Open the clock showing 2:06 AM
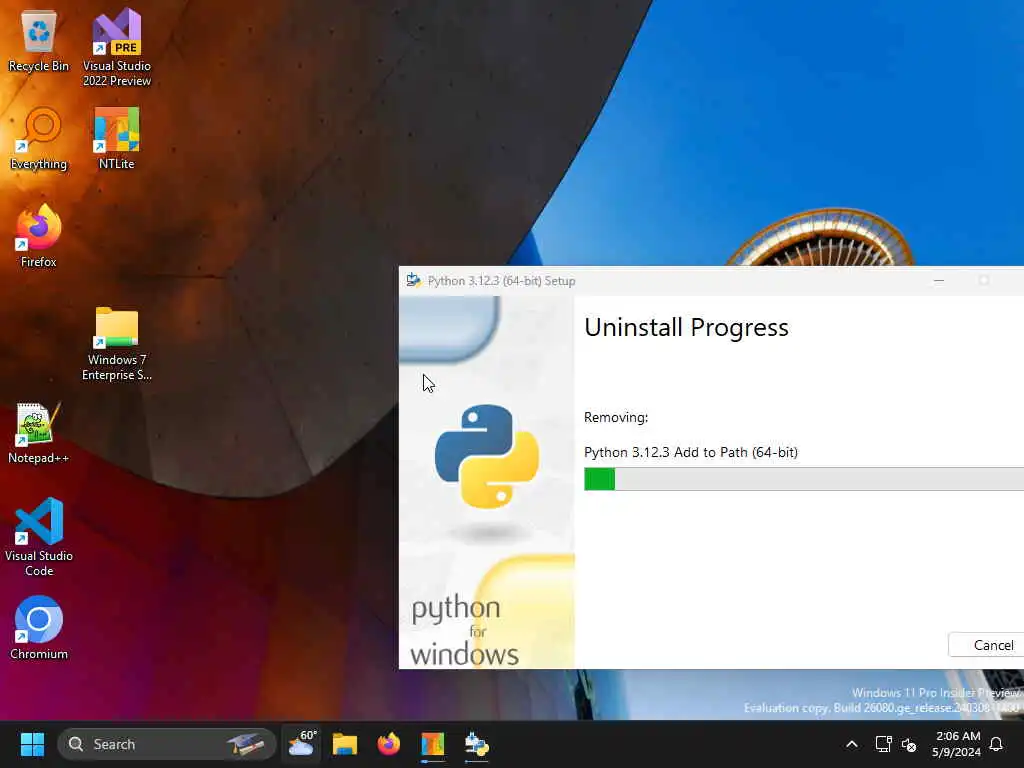 point(957,744)
